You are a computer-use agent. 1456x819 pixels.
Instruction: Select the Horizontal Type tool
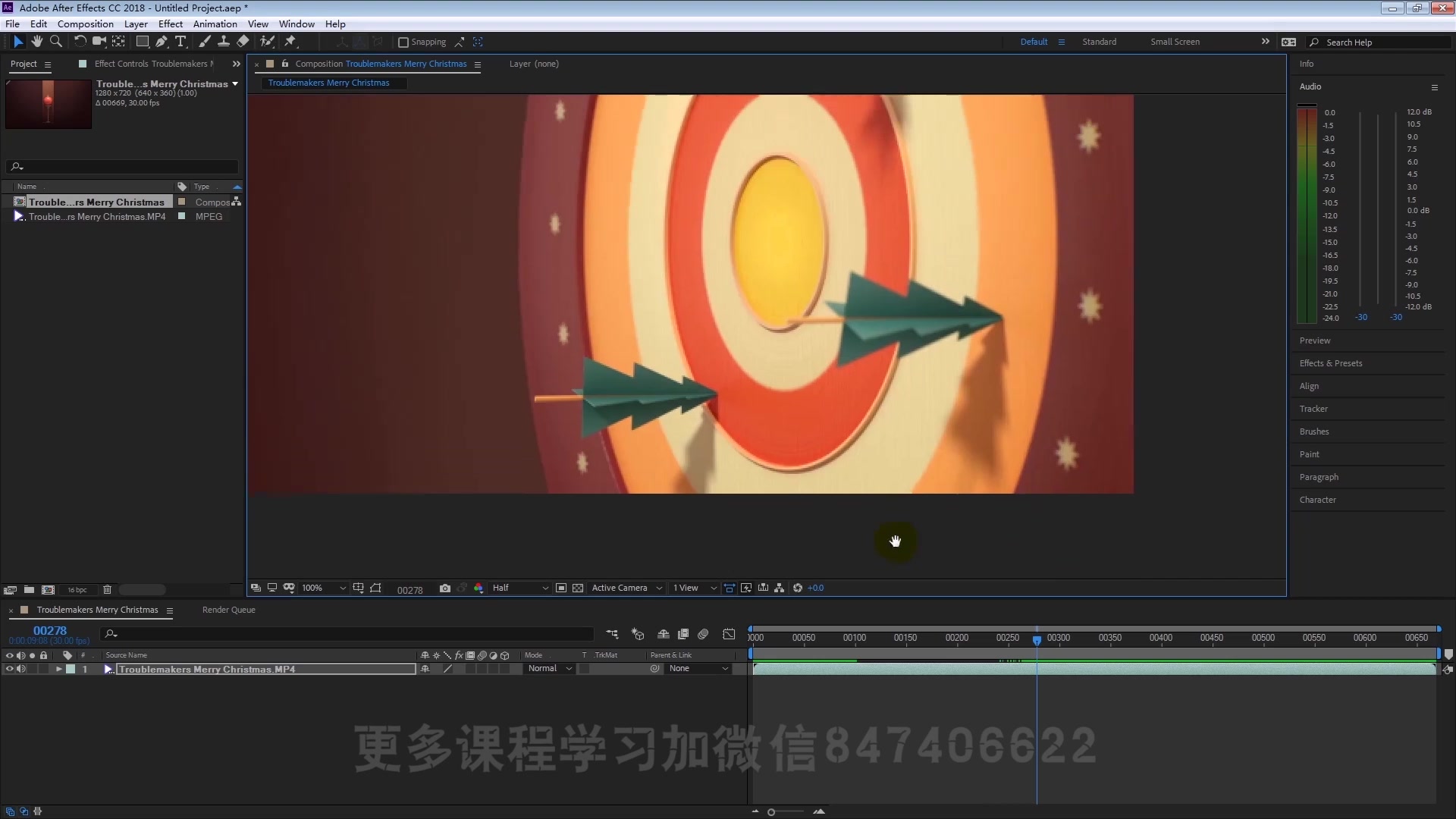180,42
